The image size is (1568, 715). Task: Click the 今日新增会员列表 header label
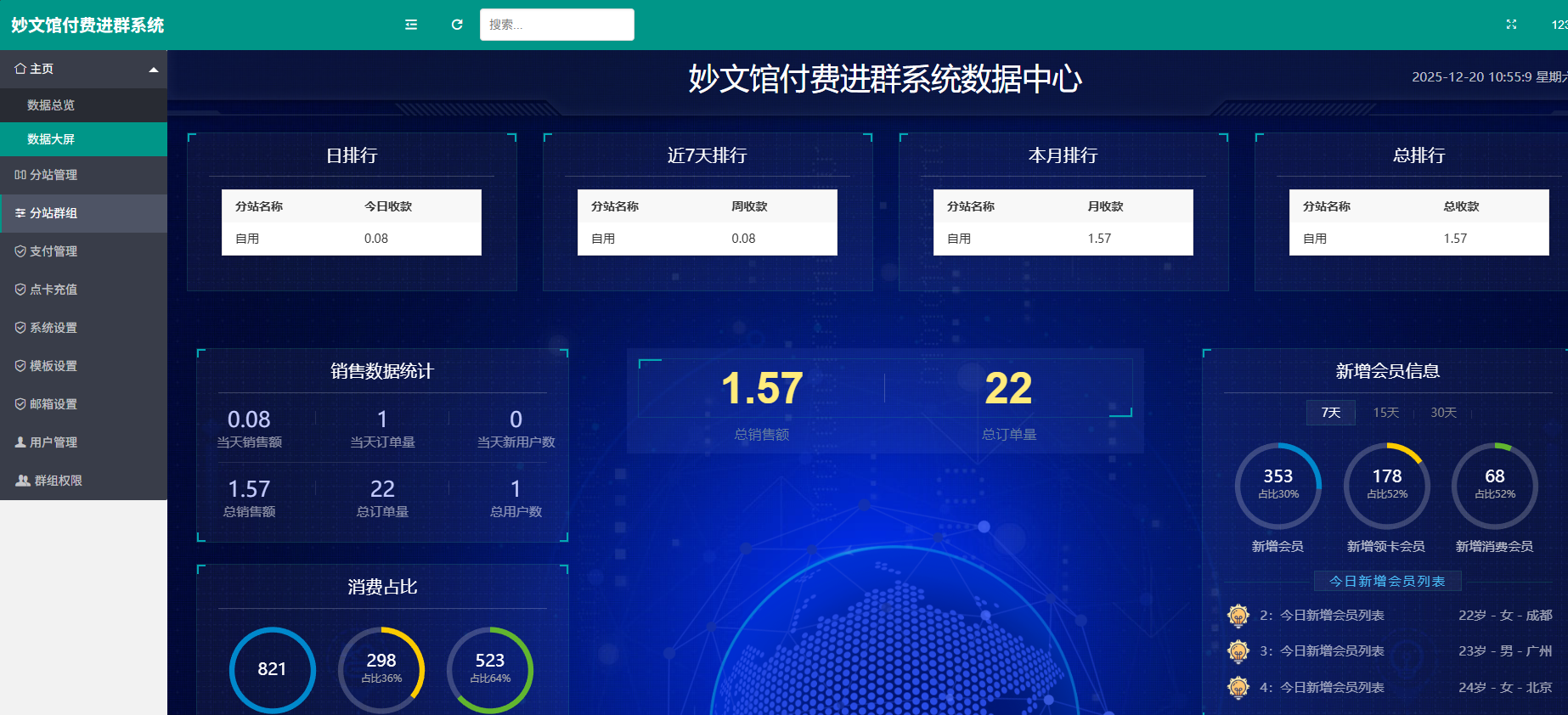click(1386, 581)
